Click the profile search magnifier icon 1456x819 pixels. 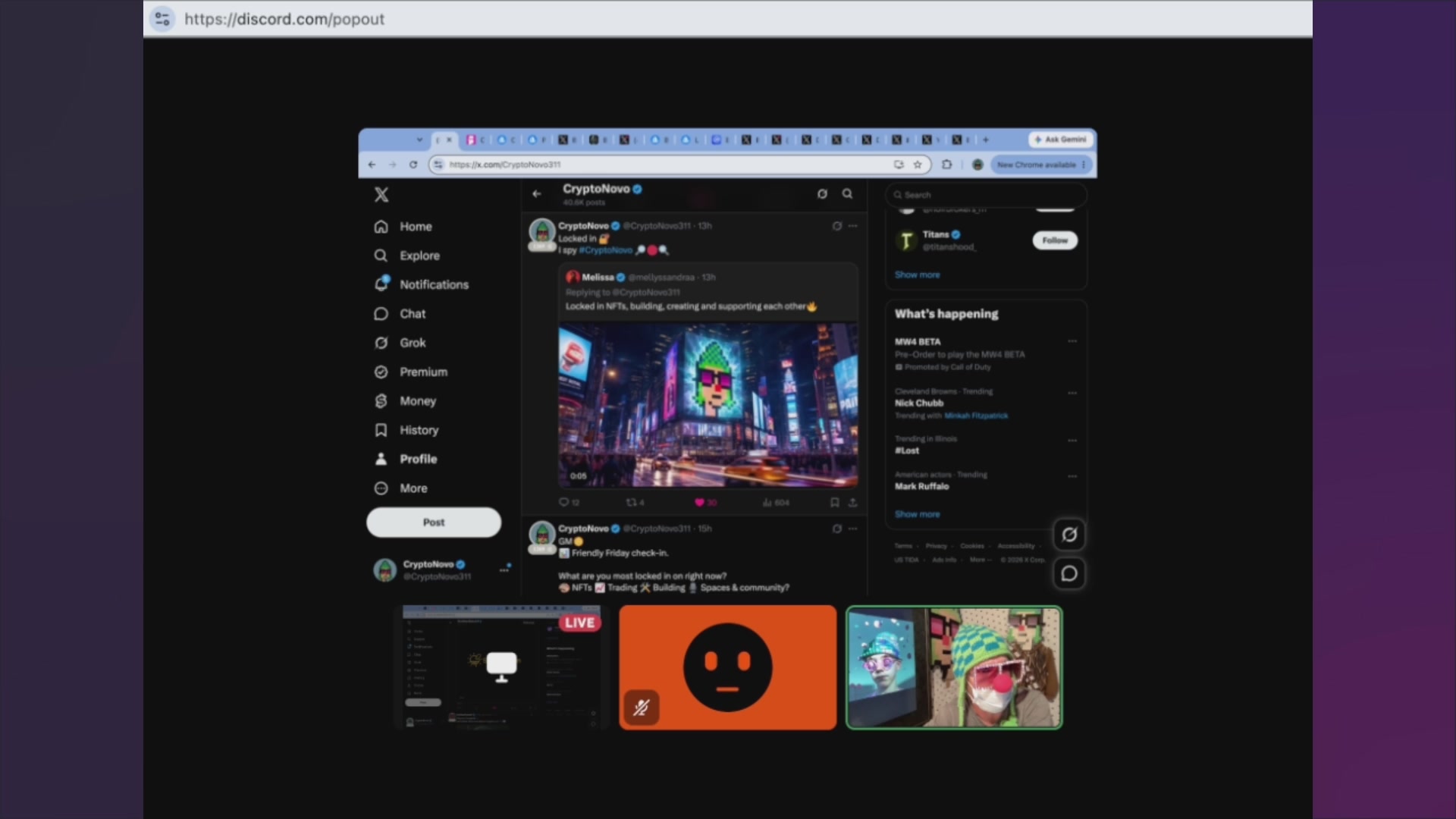(x=847, y=194)
